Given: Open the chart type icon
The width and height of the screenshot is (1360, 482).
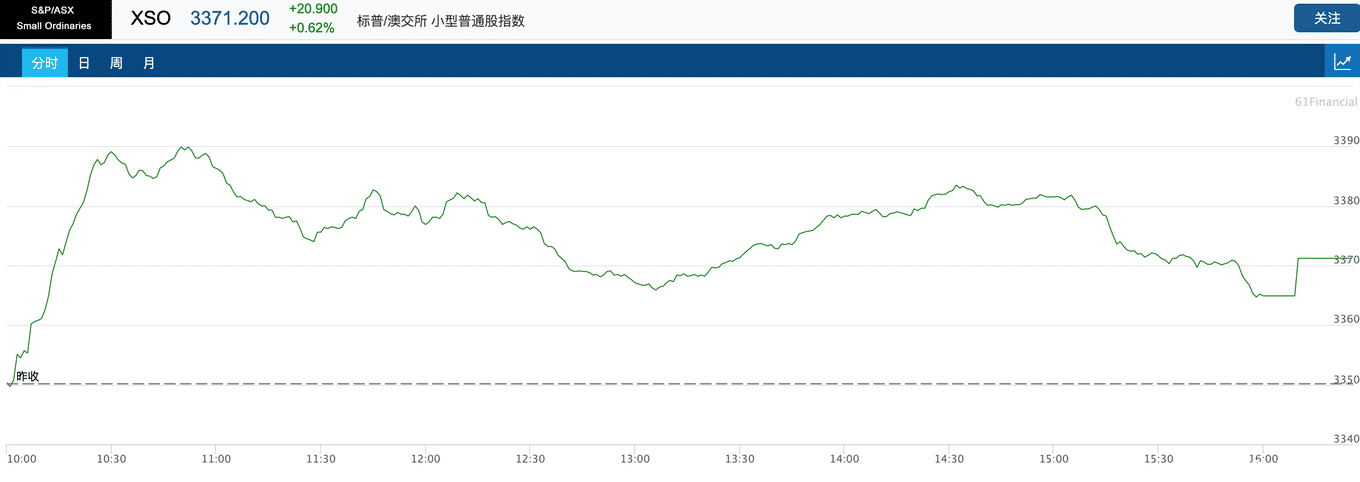Looking at the screenshot, I should click(x=1342, y=62).
